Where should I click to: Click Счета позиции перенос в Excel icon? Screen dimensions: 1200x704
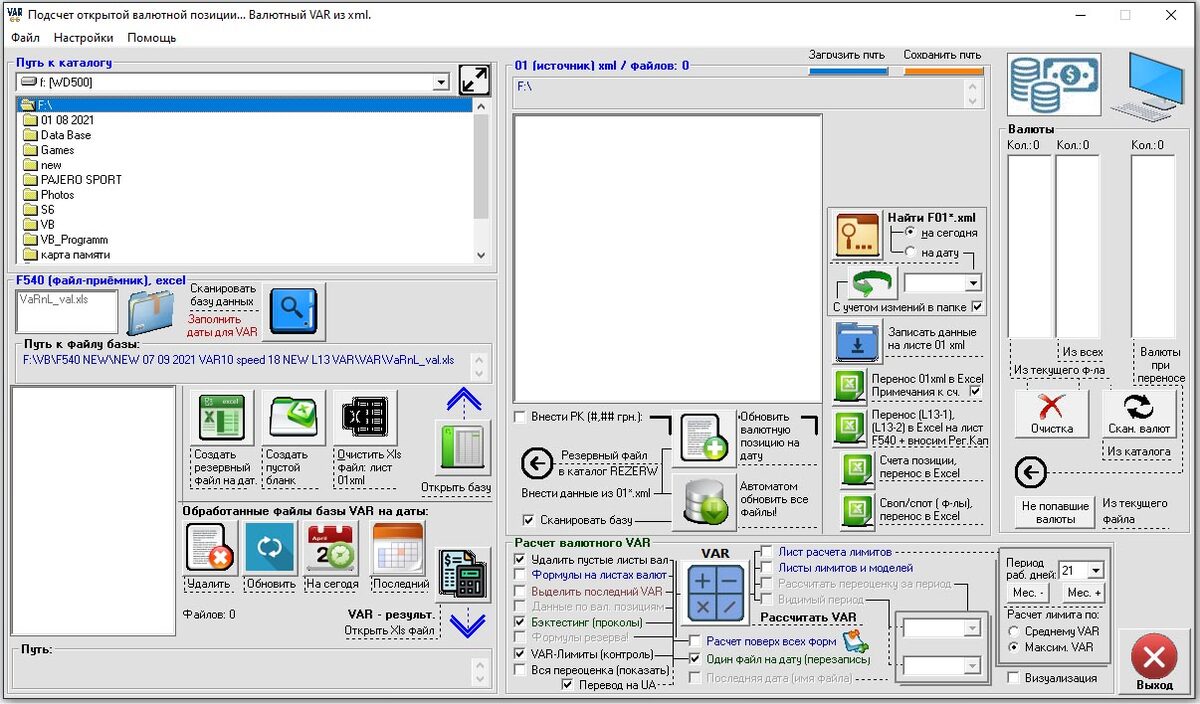(858, 468)
